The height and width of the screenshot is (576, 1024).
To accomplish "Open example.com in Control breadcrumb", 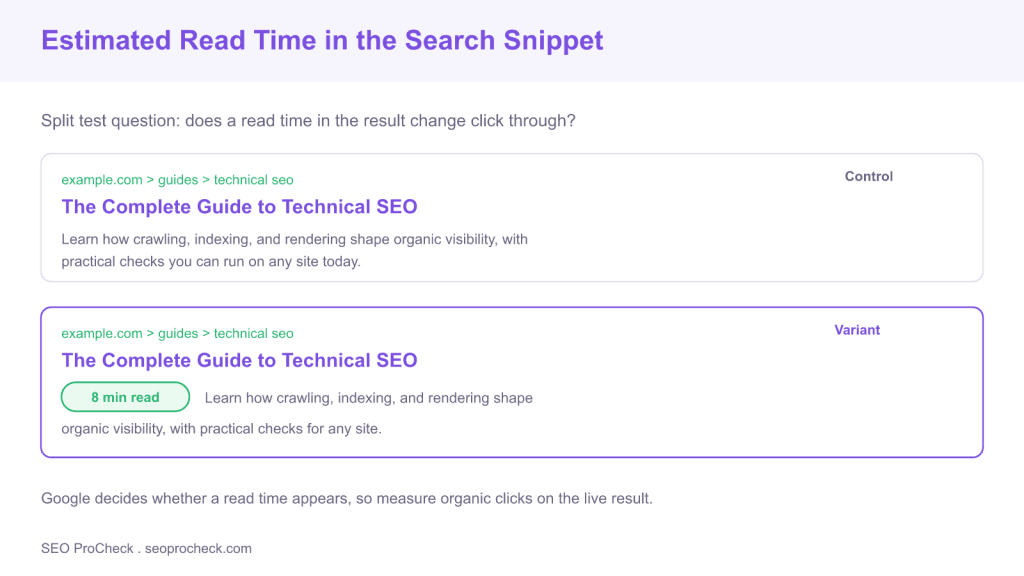I will coord(102,180).
